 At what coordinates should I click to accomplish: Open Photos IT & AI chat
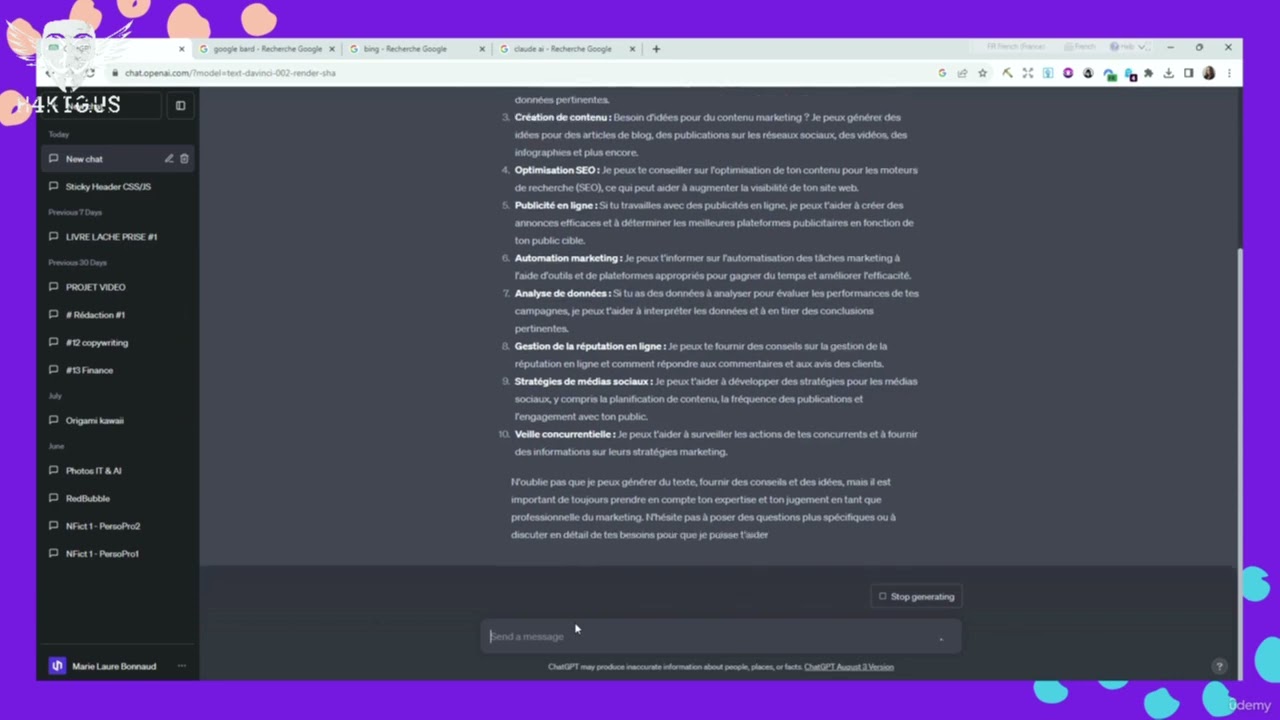pyautogui.click(x=118, y=471)
